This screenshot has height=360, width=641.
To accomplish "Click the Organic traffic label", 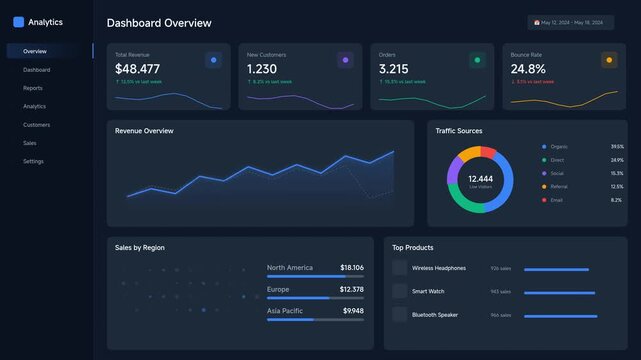I will (559, 147).
